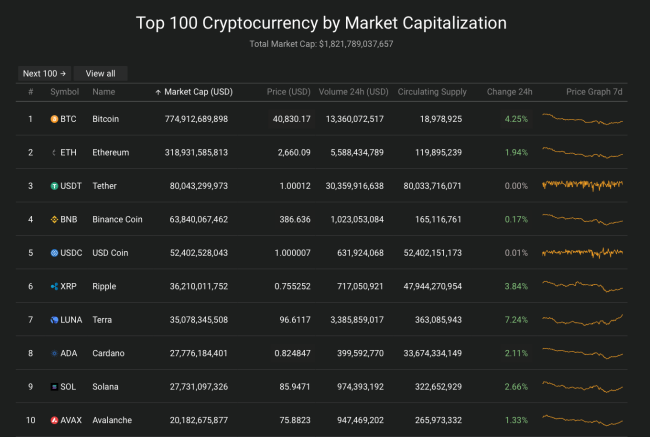Sort by Symbol column header

click(x=64, y=92)
